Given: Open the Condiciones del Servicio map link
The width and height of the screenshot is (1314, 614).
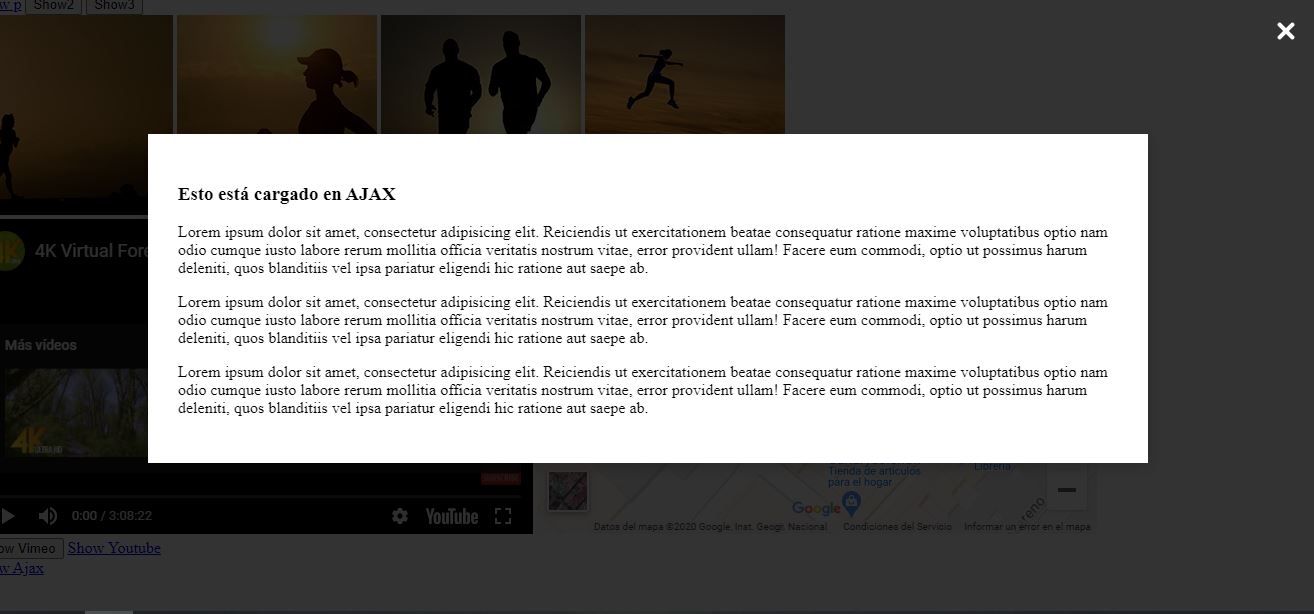Looking at the screenshot, I should [897, 527].
